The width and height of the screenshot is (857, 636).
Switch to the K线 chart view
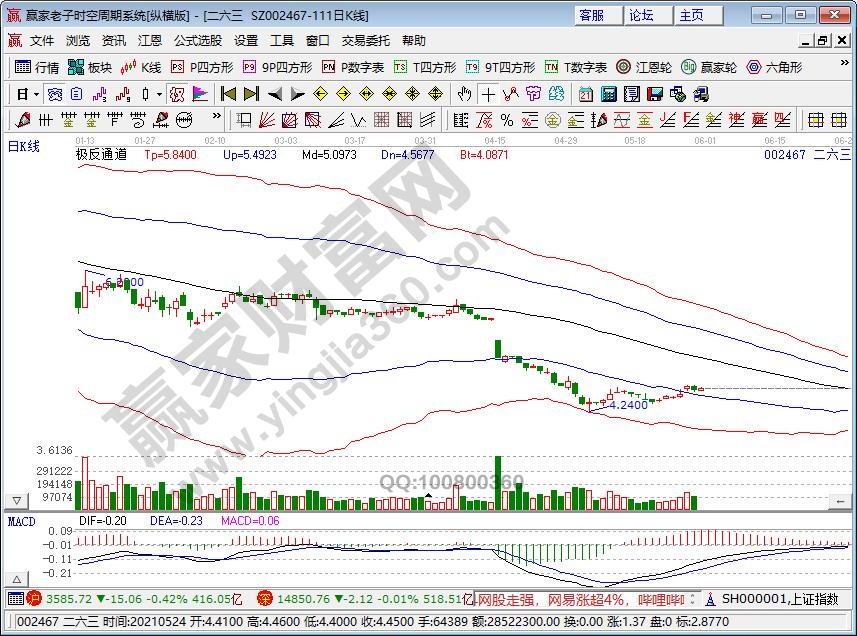[x=141, y=68]
